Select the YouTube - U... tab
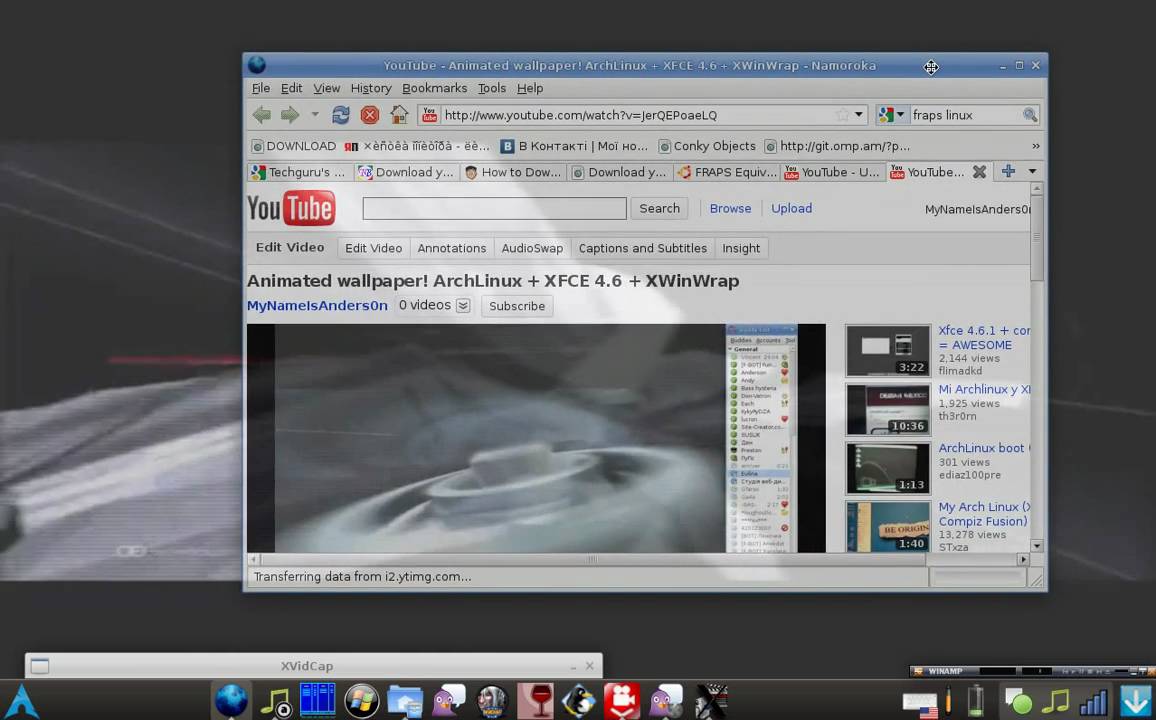The height and width of the screenshot is (720, 1156). coord(832,172)
